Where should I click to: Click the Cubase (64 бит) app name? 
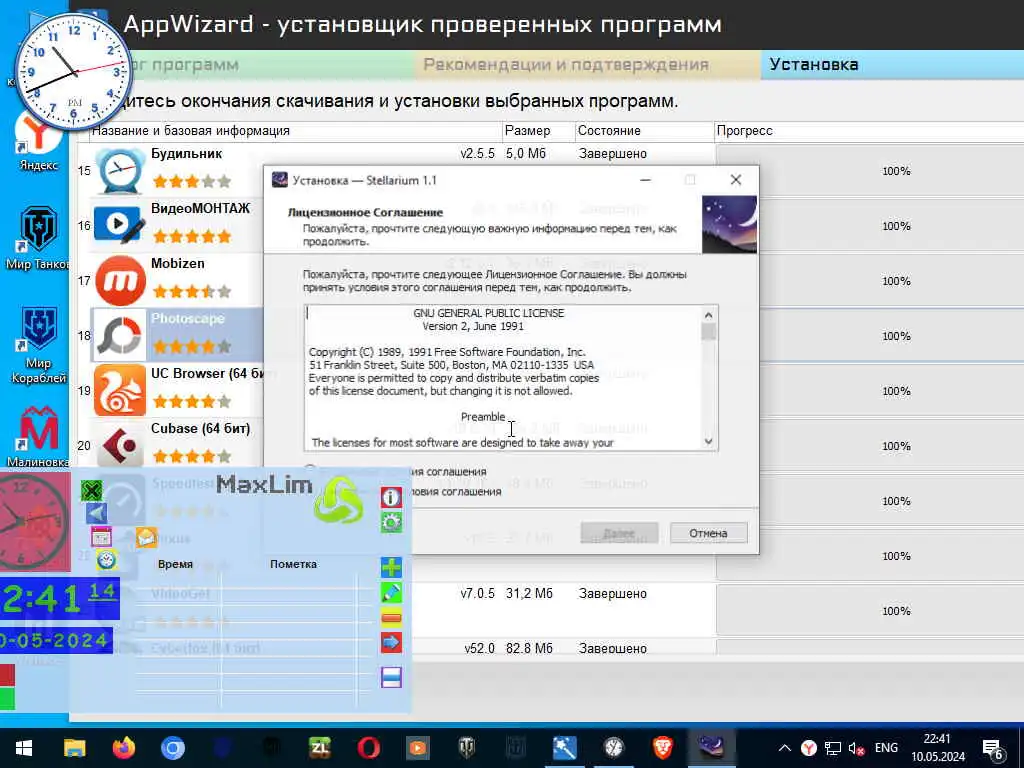200,428
